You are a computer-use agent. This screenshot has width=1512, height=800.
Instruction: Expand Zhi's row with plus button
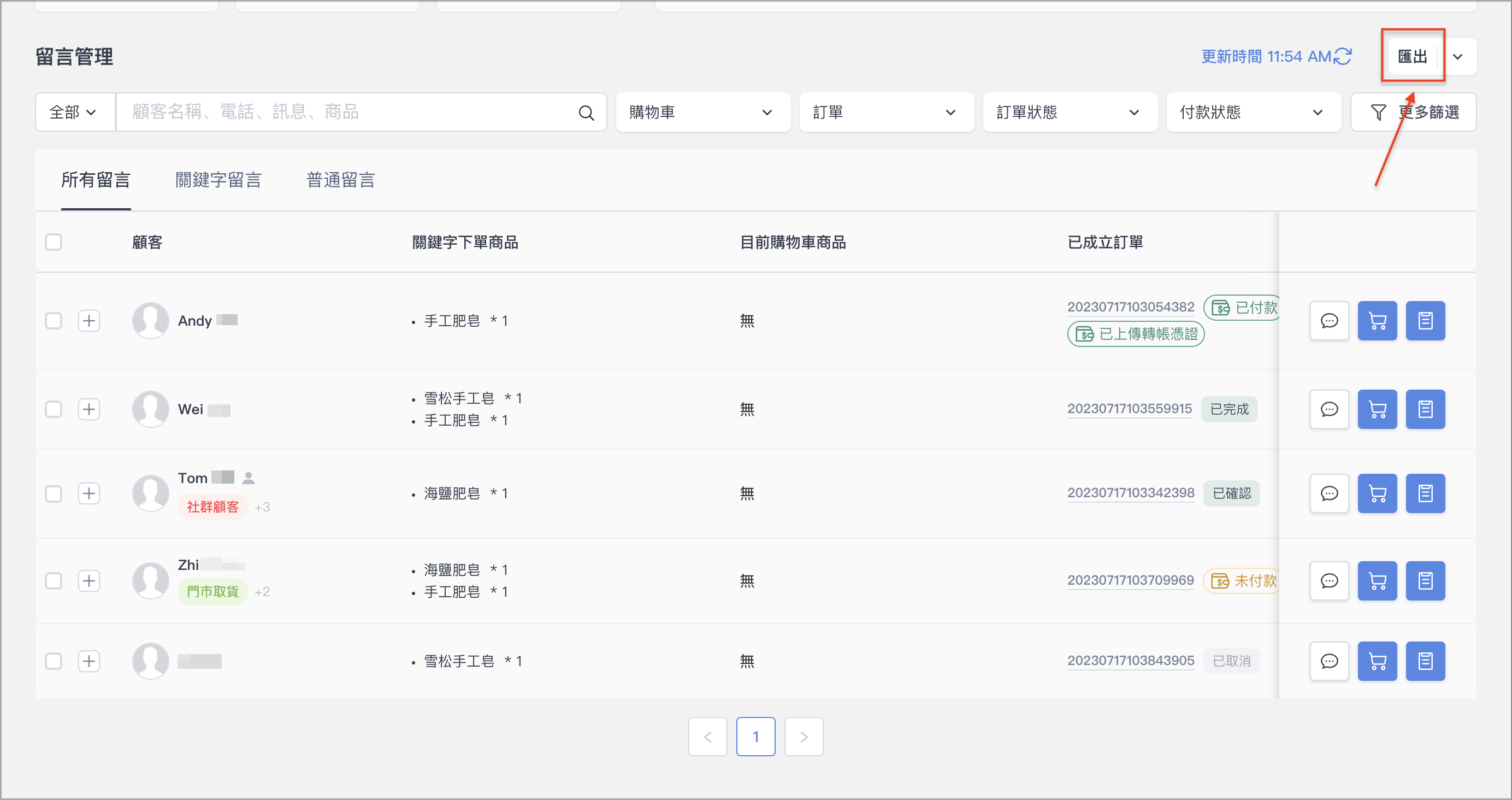tap(88, 581)
